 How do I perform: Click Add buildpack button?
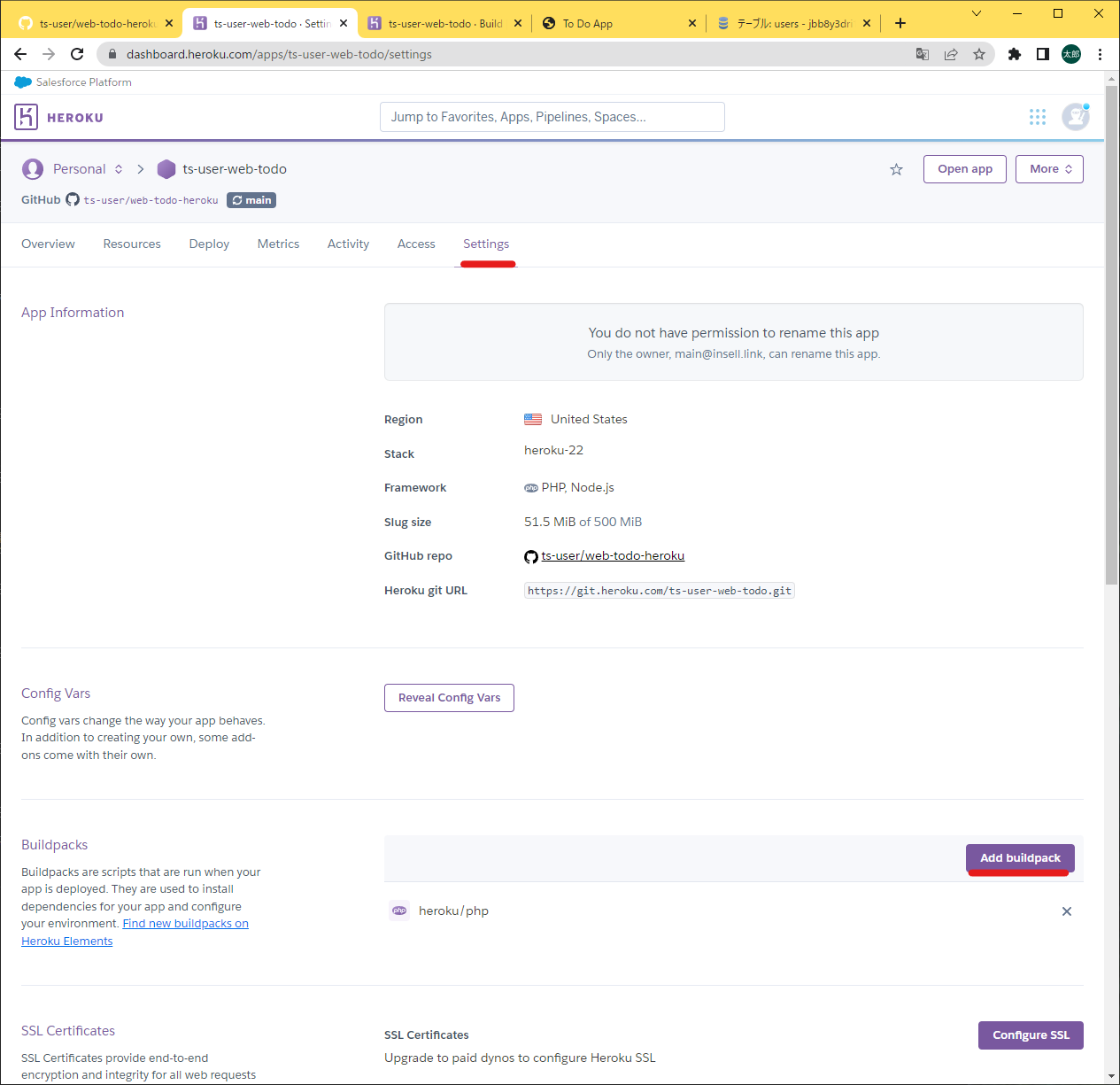click(x=1020, y=858)
